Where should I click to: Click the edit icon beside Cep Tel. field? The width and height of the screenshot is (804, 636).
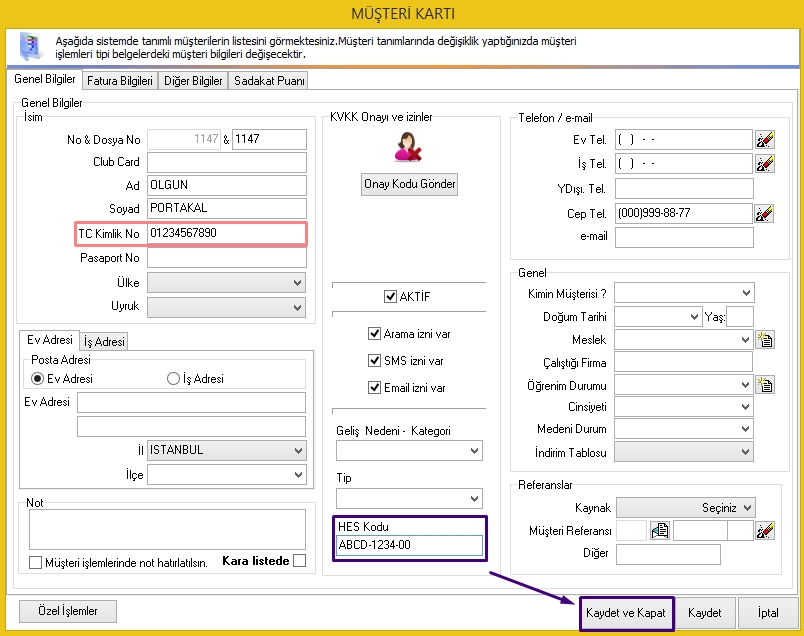coord(765,213)
